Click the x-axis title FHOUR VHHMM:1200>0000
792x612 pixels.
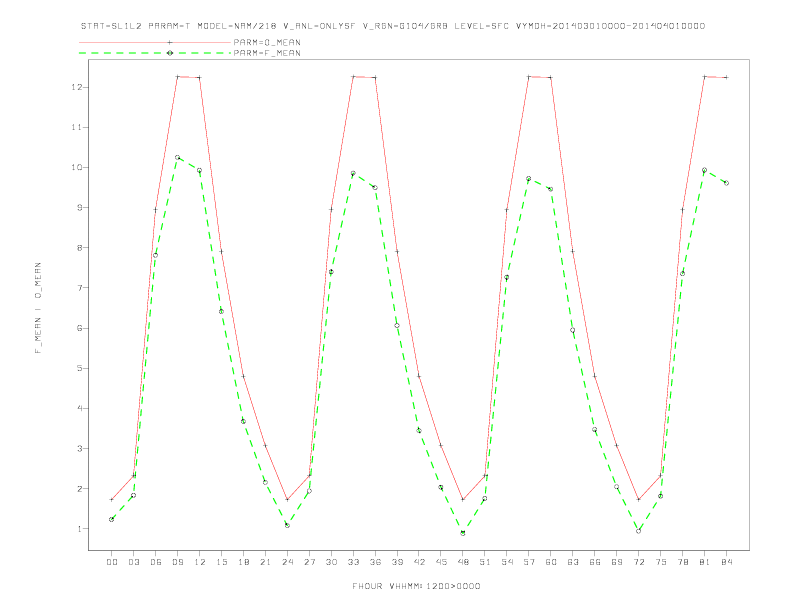416,586
